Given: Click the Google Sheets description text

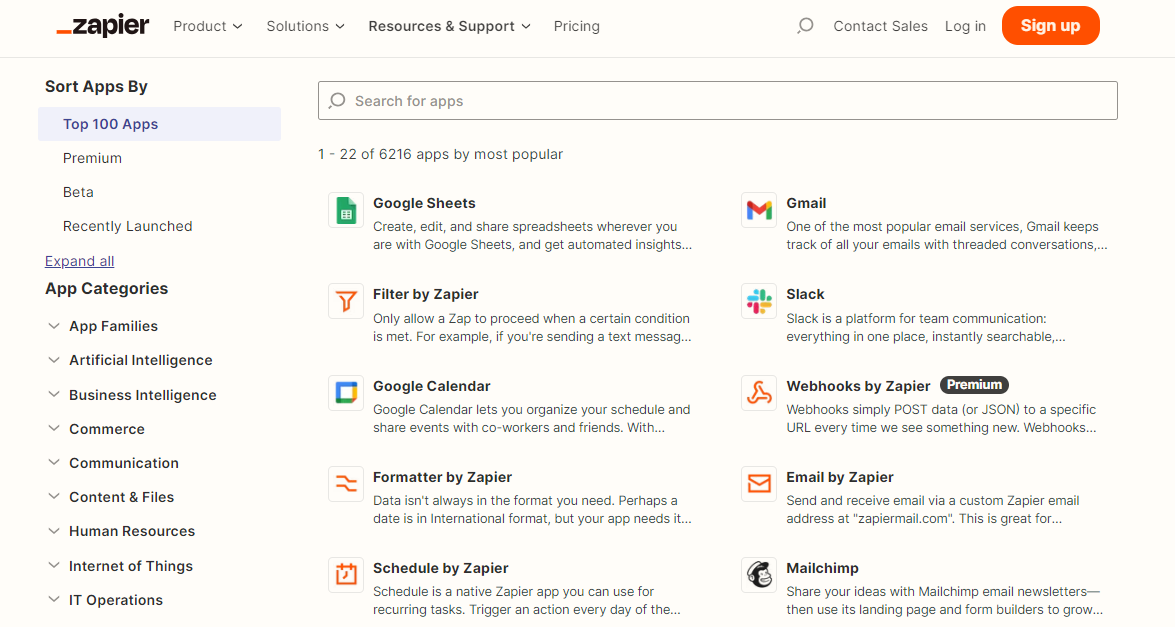Looking at the screenshot, I should point(533,235).
